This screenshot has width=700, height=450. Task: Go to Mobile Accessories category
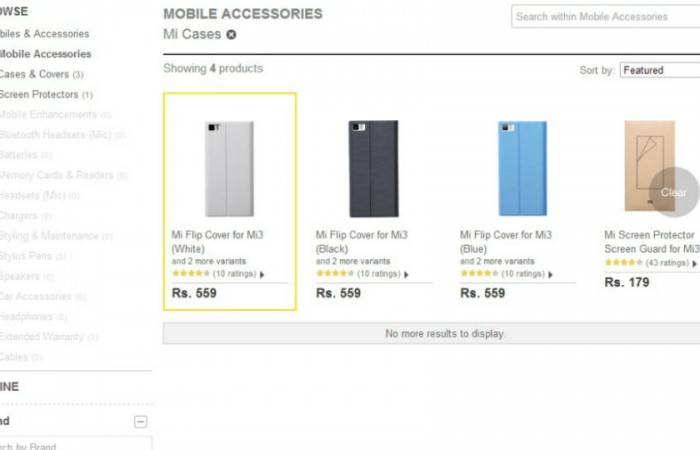[x=44, y=54]
